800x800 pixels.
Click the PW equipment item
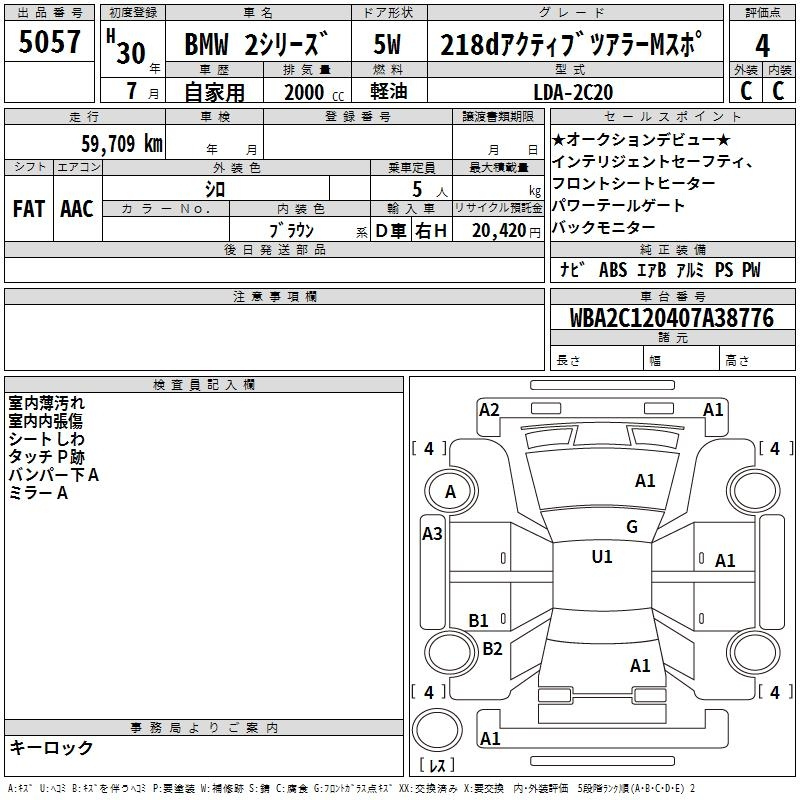751,270
